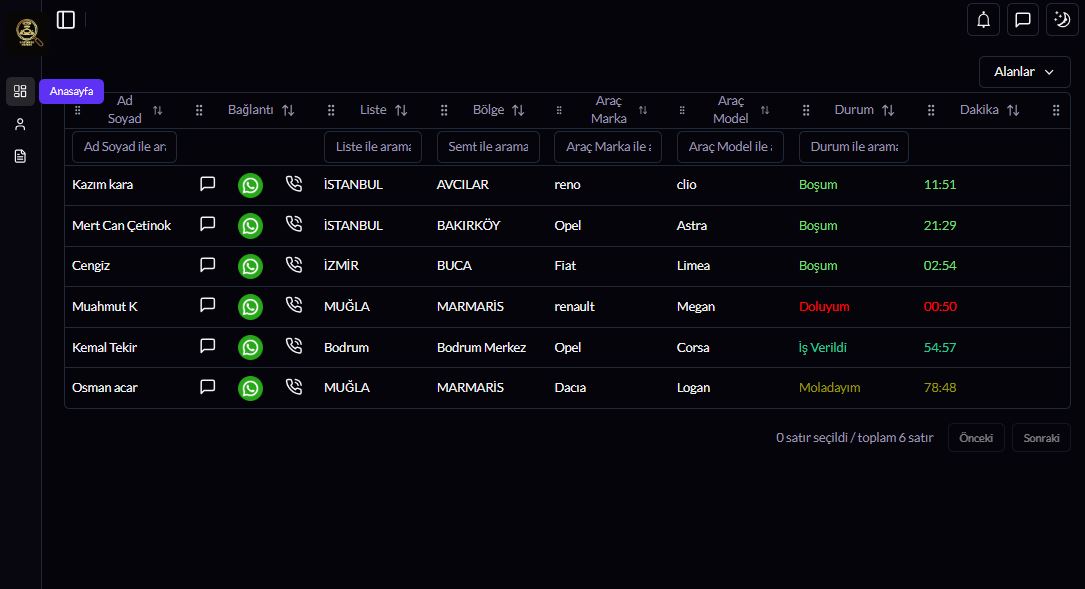Image resolution: width=1085 pixels, height=589 pixels.
Task: Click phone call icon for Osman acar
Action: [x=293, y=387]
